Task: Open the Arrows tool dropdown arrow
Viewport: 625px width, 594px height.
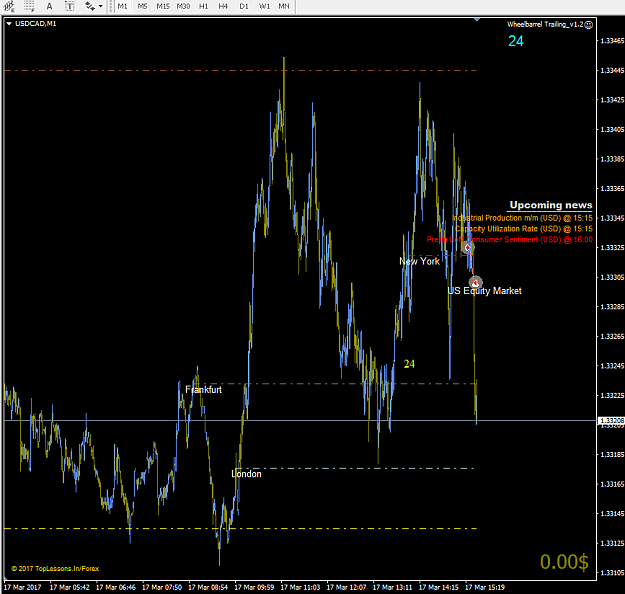Action: click(x=100, y=6)
